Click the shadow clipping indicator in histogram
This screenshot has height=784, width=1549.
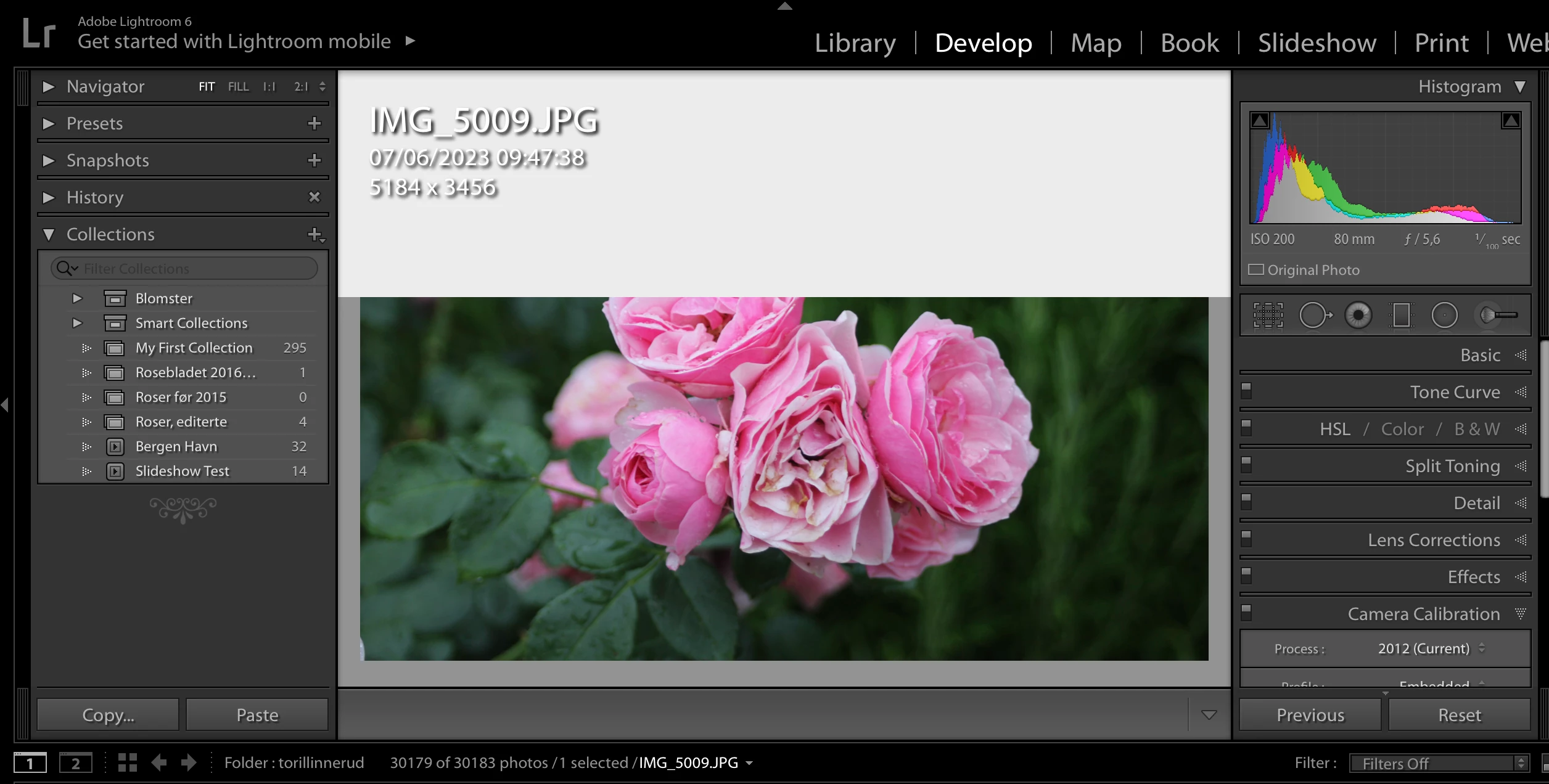pyautogui.click(x=1260, y=120)
